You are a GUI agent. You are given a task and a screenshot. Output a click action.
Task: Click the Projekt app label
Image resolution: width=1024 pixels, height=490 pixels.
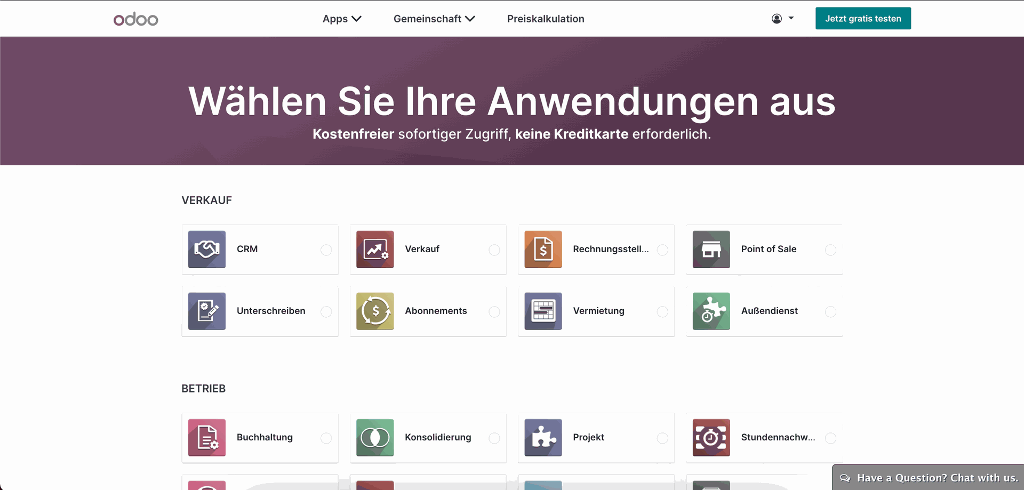click(x=588, y=438)
